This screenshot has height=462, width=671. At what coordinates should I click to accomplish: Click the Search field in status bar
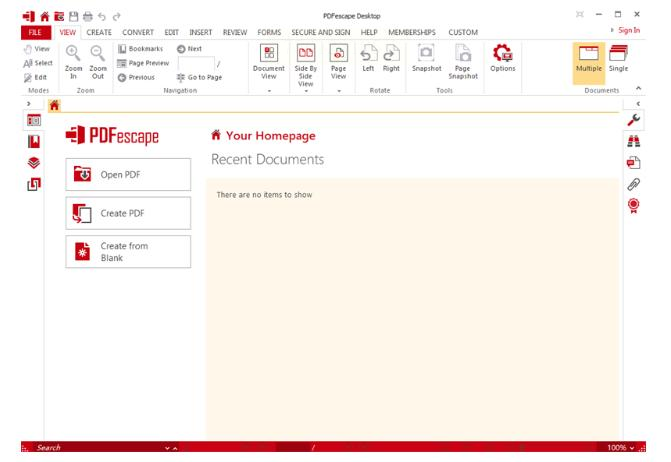[98, 447]
